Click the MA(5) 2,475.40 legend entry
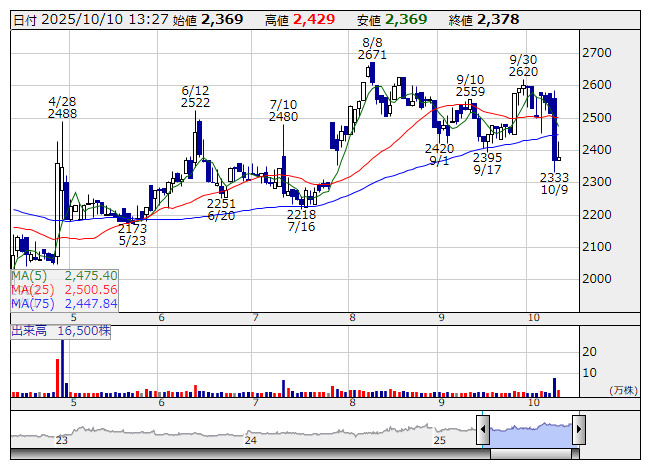Image resolution: width=653 pixels, height=470 pixels. click(65, 276)
